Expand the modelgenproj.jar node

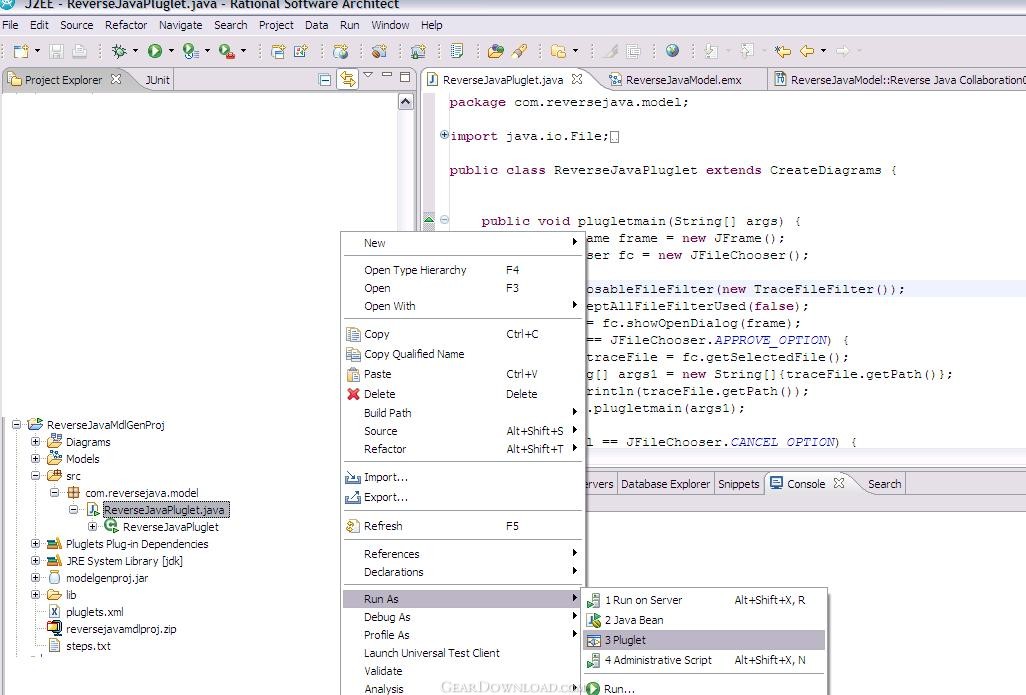35,578
